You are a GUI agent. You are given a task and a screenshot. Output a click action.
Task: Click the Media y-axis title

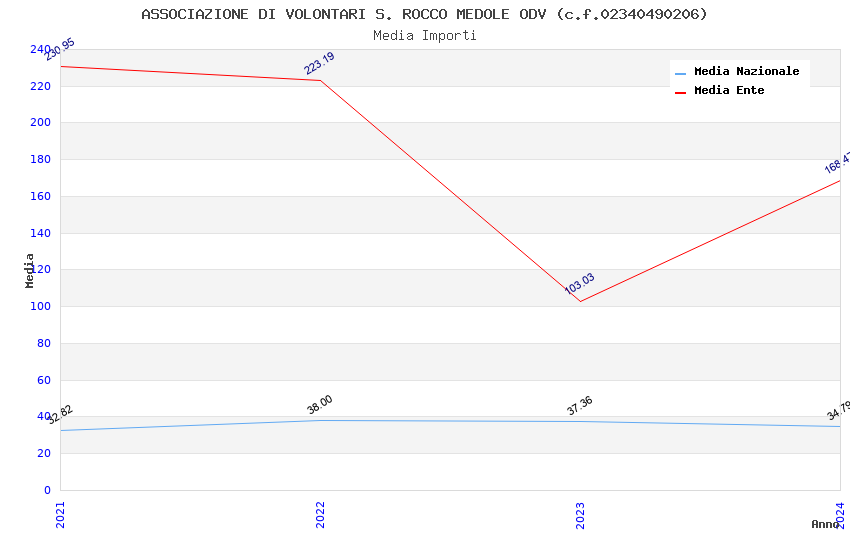(x=29, y=270)
